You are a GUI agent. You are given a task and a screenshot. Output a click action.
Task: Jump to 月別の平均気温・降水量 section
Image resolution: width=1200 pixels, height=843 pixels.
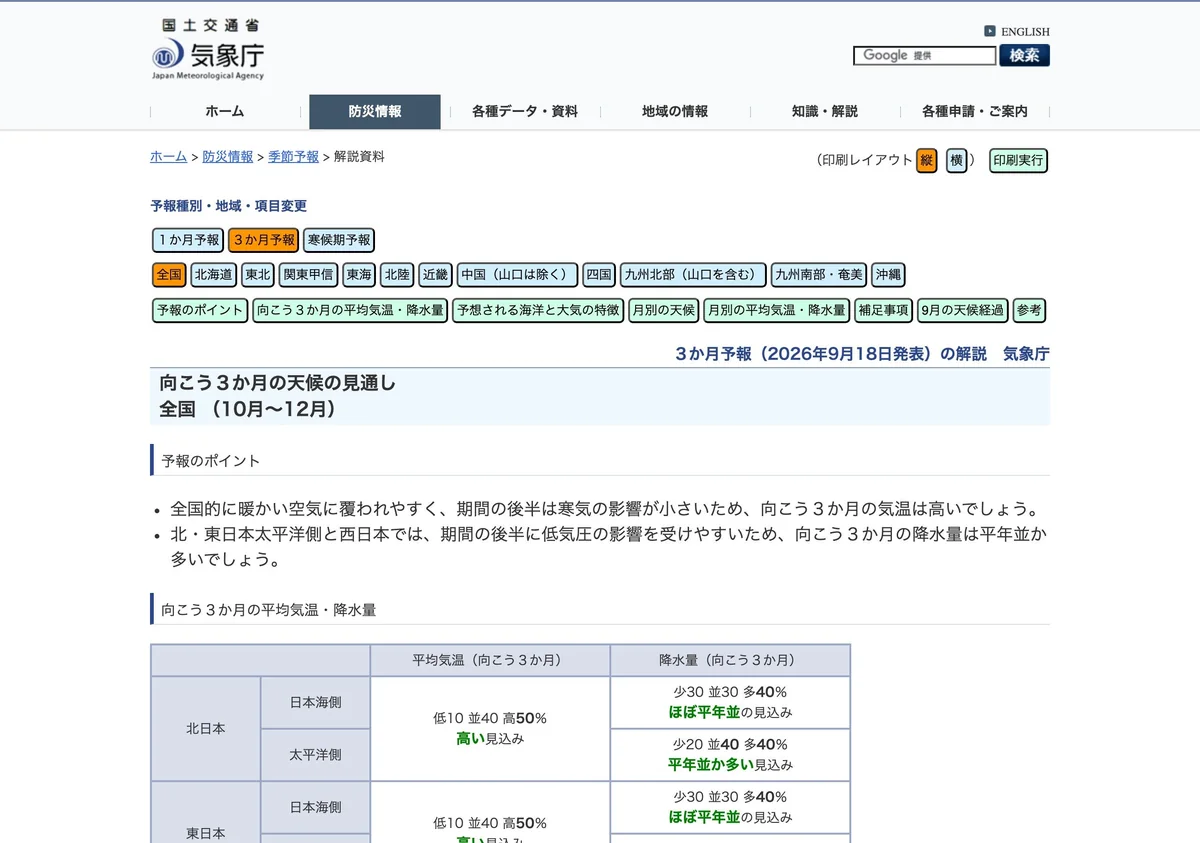click(776, 311)
